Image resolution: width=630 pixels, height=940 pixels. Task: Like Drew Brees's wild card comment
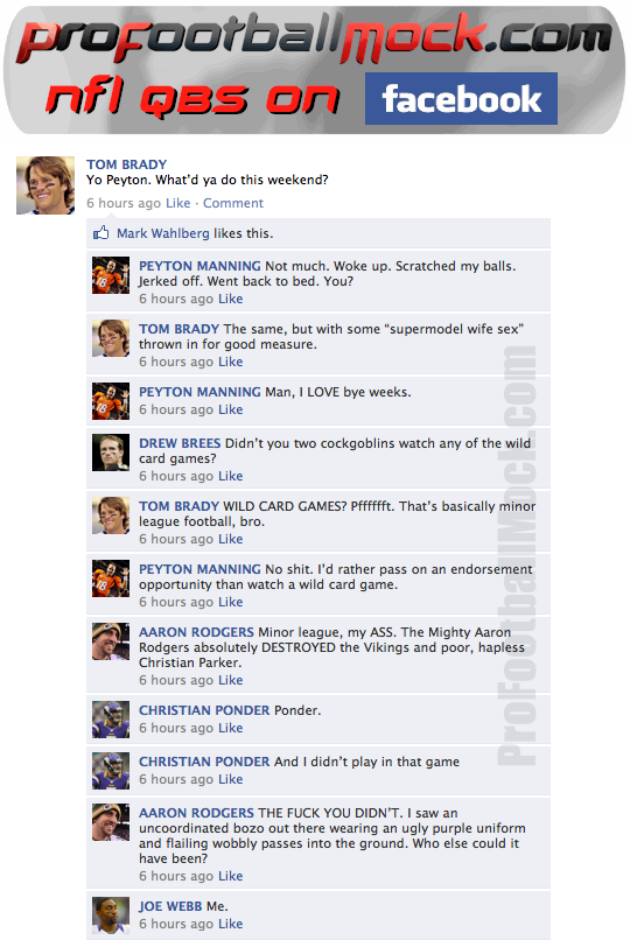coord(230,476)
